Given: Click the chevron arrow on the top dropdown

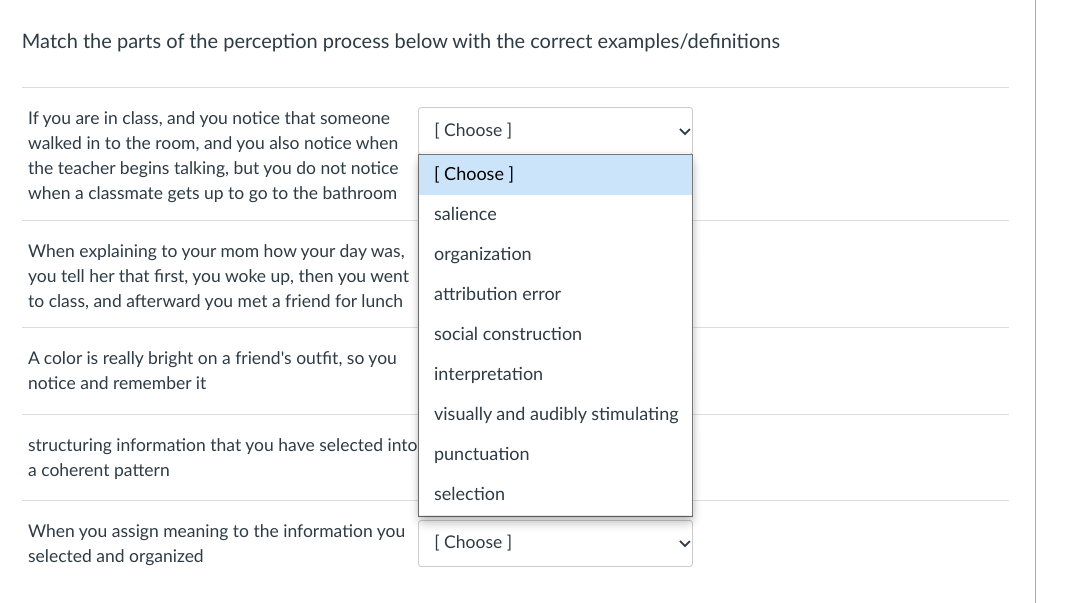Looking at the screenshot, I should pos(684,131).
